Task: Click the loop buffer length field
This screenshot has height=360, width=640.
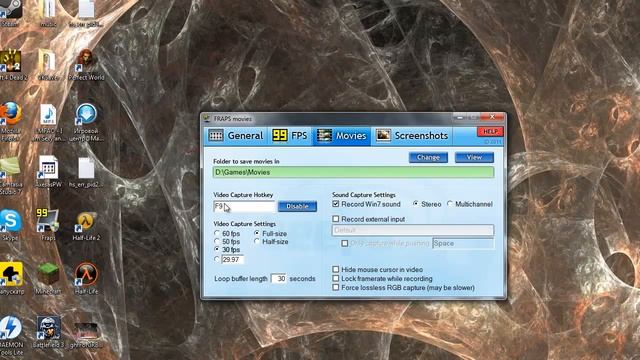Action: [278, 279]
